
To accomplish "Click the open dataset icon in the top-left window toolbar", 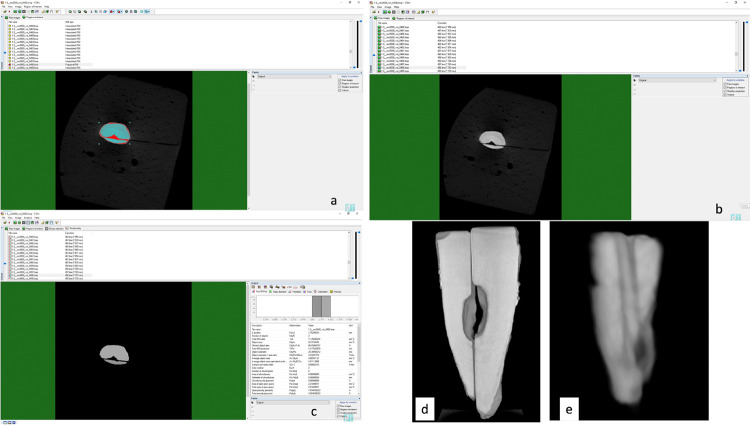I will [x=5, y=12].
